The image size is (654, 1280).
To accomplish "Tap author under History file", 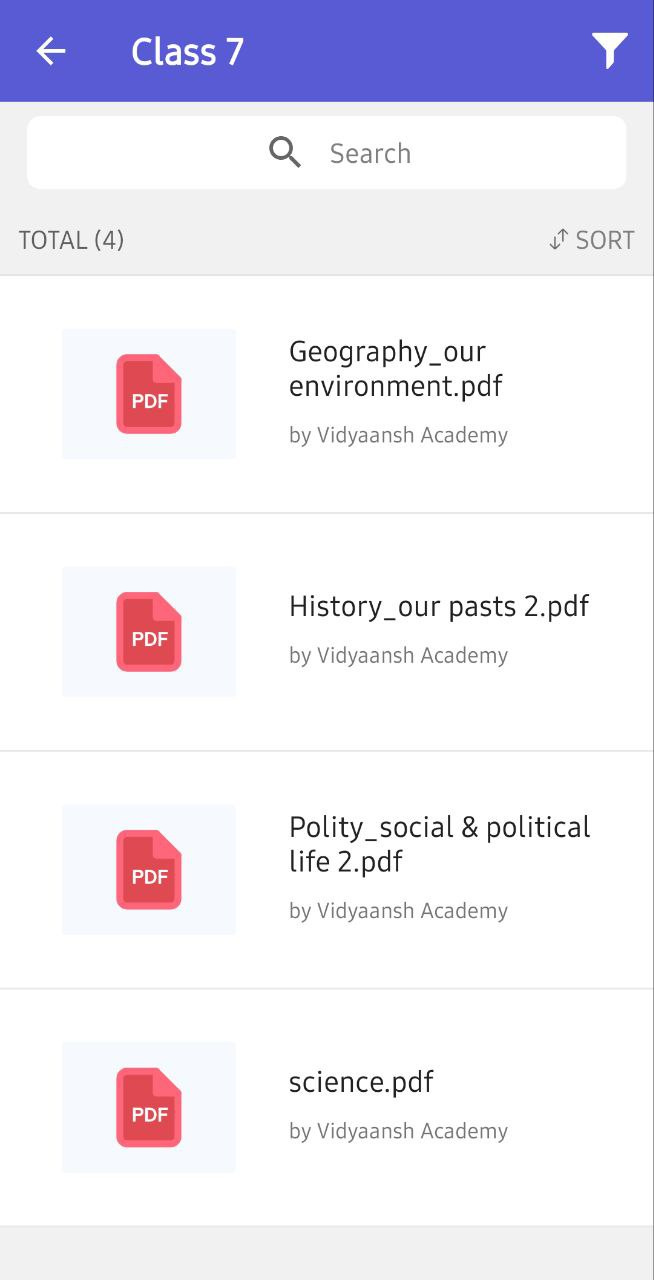I will (x=398, y=655).
